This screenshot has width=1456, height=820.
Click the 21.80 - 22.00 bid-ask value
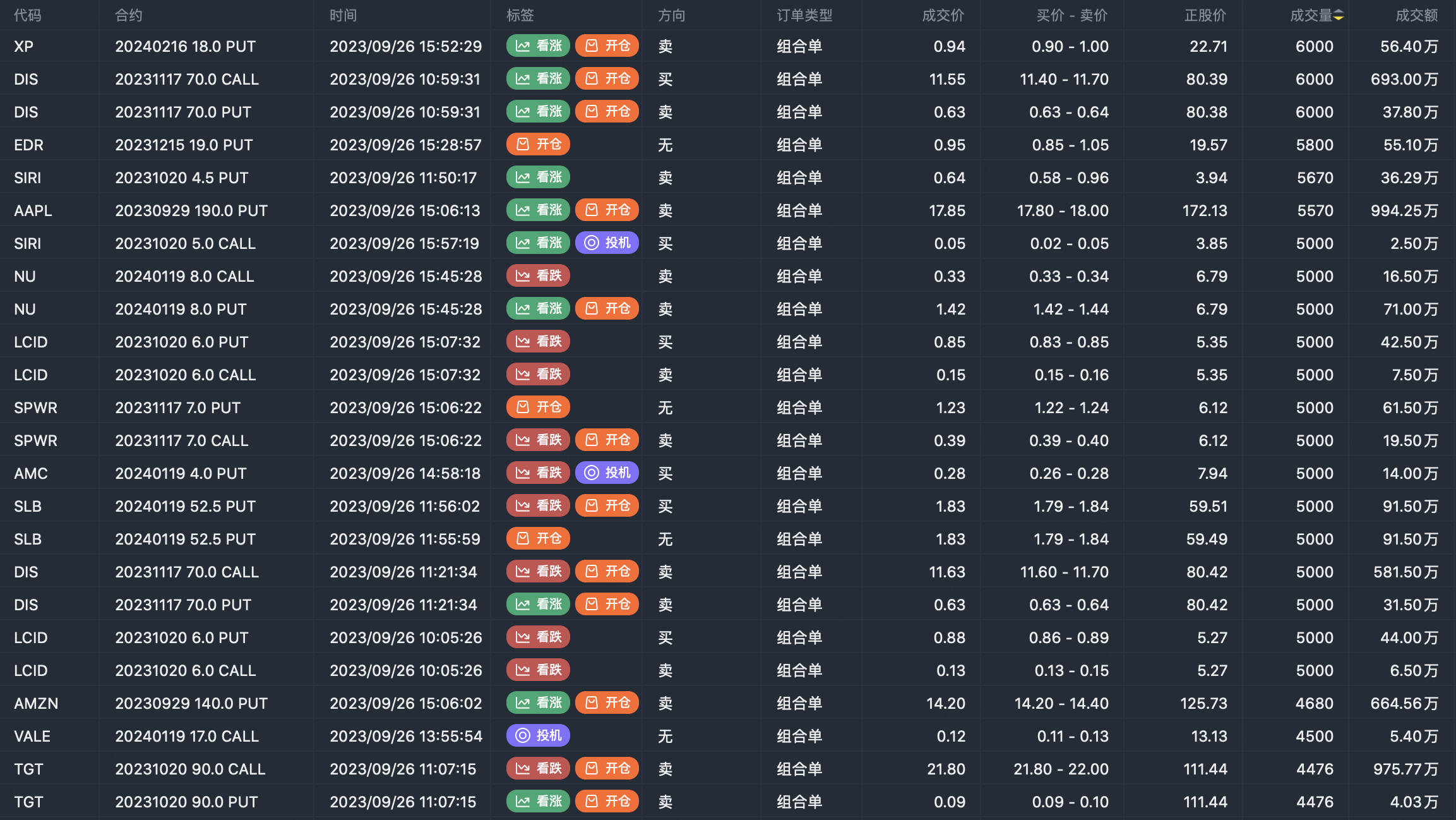[1061, 769]
